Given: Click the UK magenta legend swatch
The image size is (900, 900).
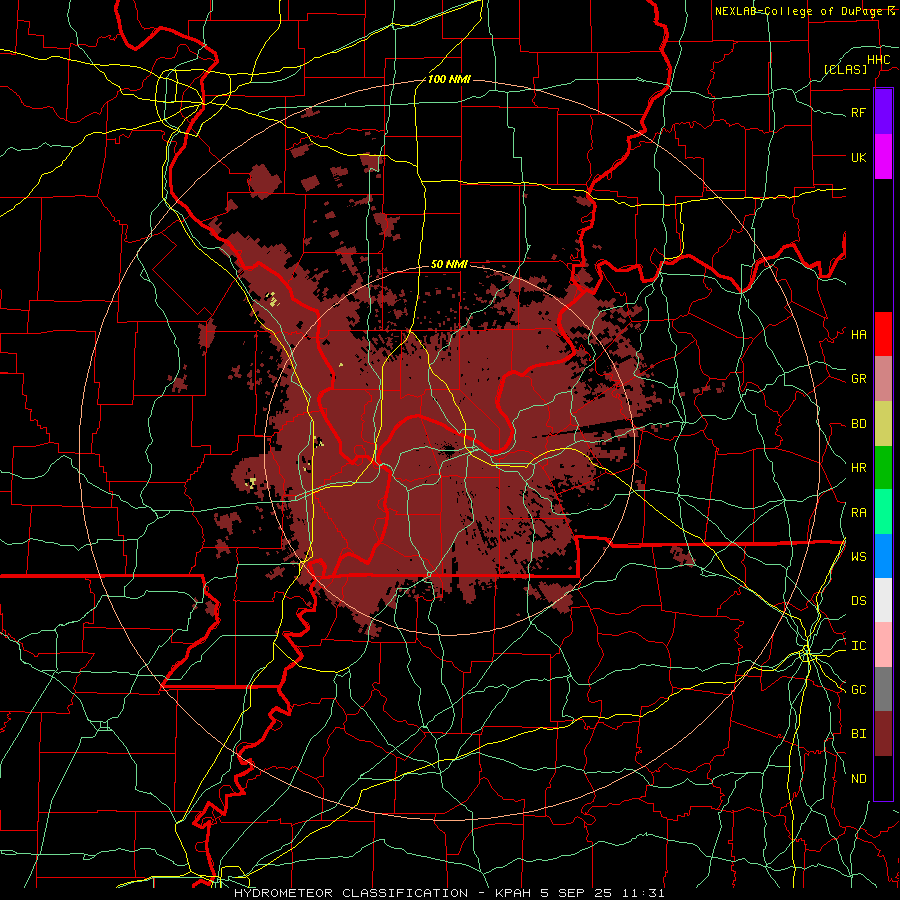Looking at the screenshot, I should click(x=883, y=157).
